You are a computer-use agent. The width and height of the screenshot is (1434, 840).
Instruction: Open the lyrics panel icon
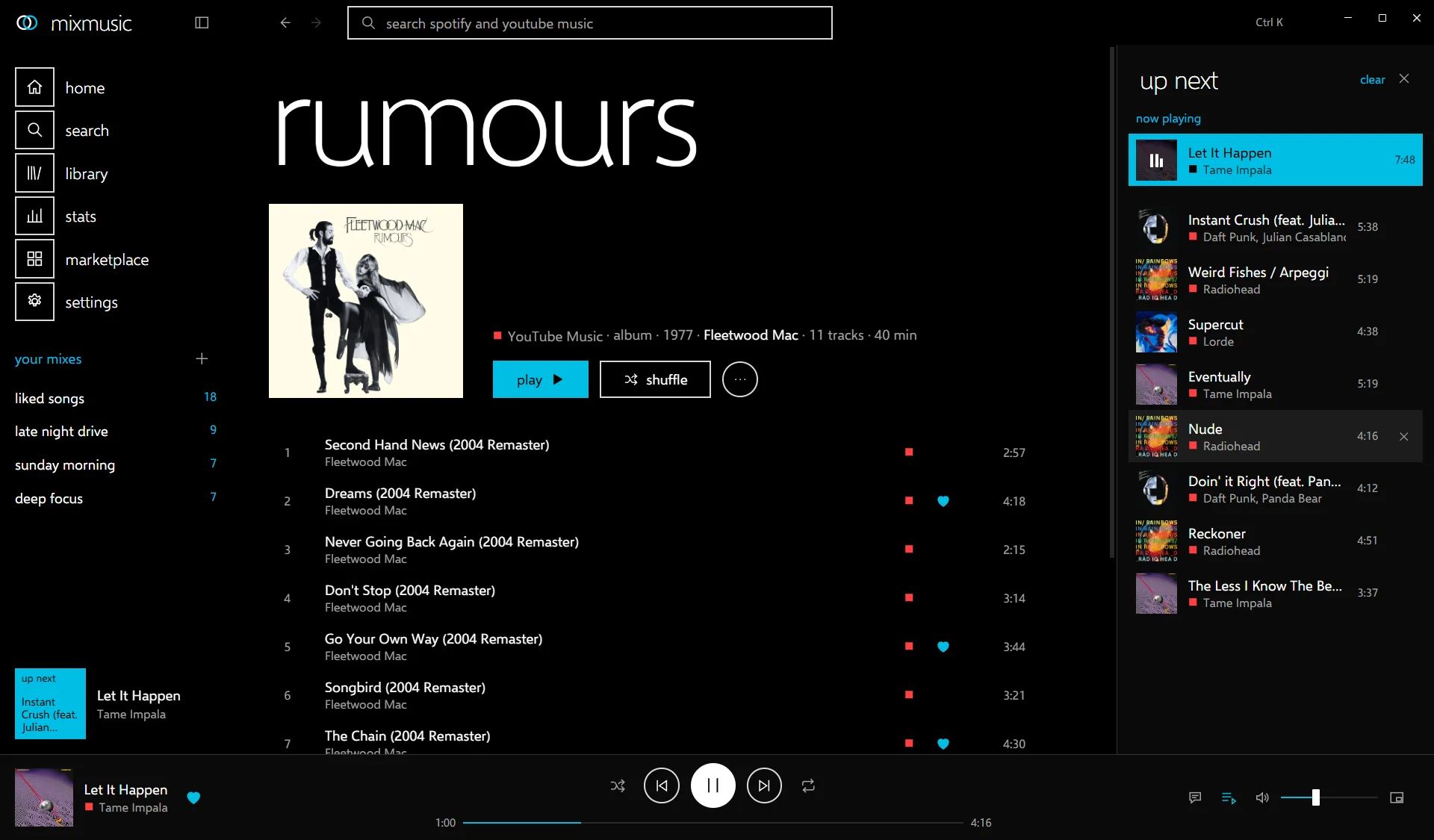(x=1195, y=797)
